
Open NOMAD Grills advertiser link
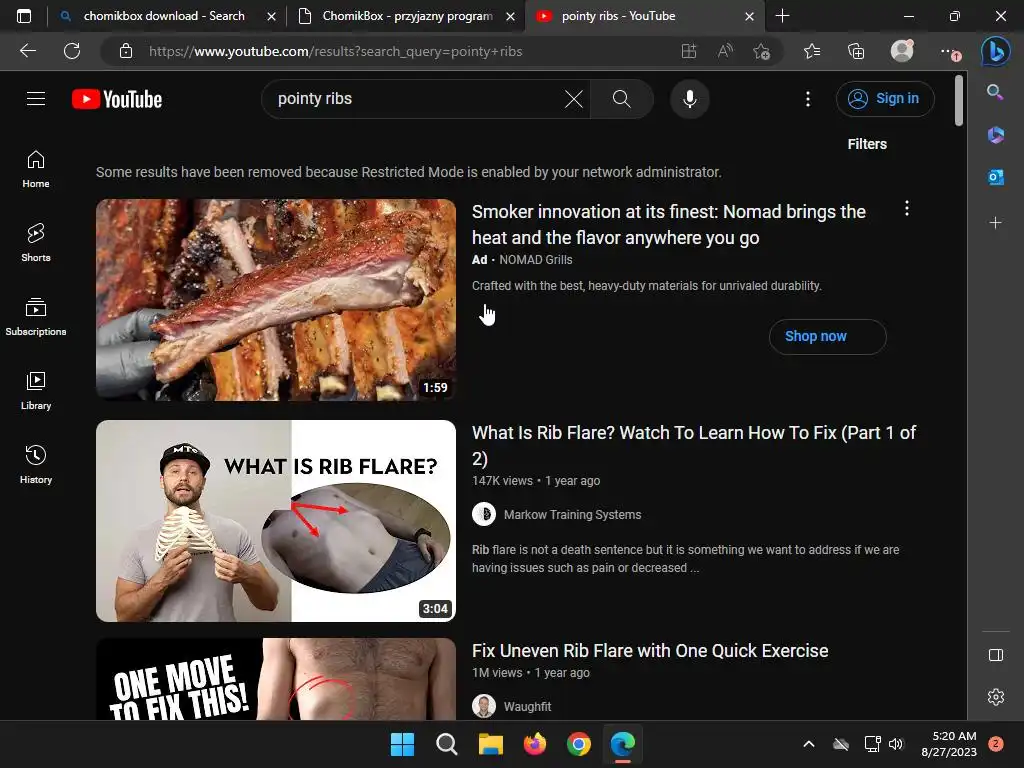point(536,260)
